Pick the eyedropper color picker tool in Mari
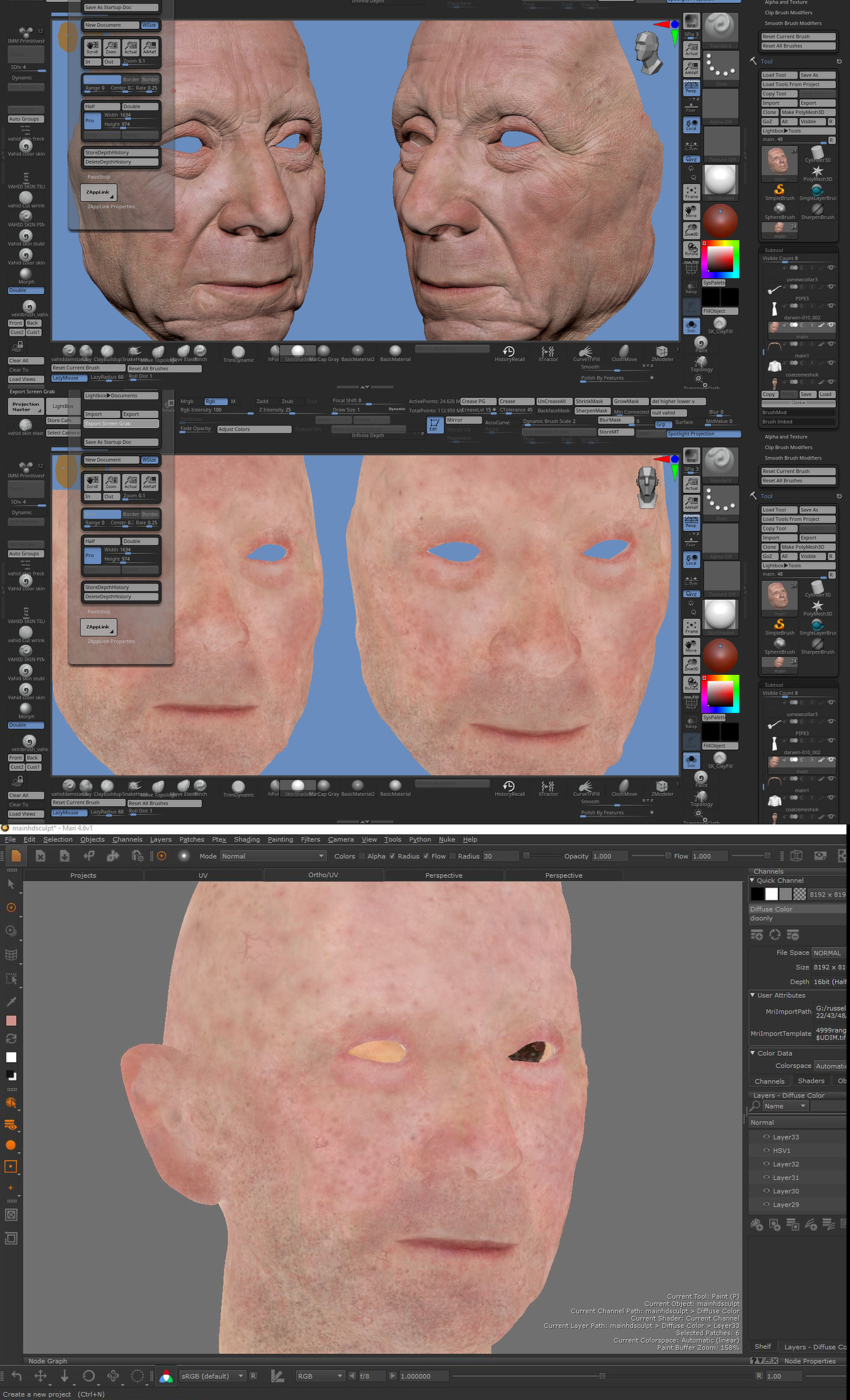Viewport: 850px width, 1400px height. pos(11,1001)
